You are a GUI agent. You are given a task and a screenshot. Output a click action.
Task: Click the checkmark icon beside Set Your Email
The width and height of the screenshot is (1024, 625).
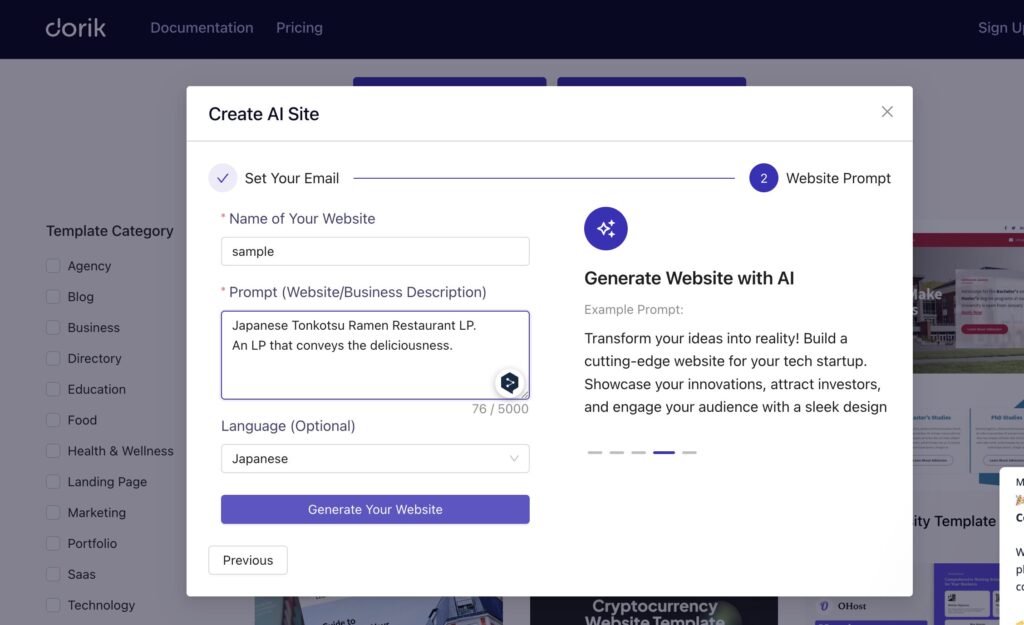click(223, 178)
